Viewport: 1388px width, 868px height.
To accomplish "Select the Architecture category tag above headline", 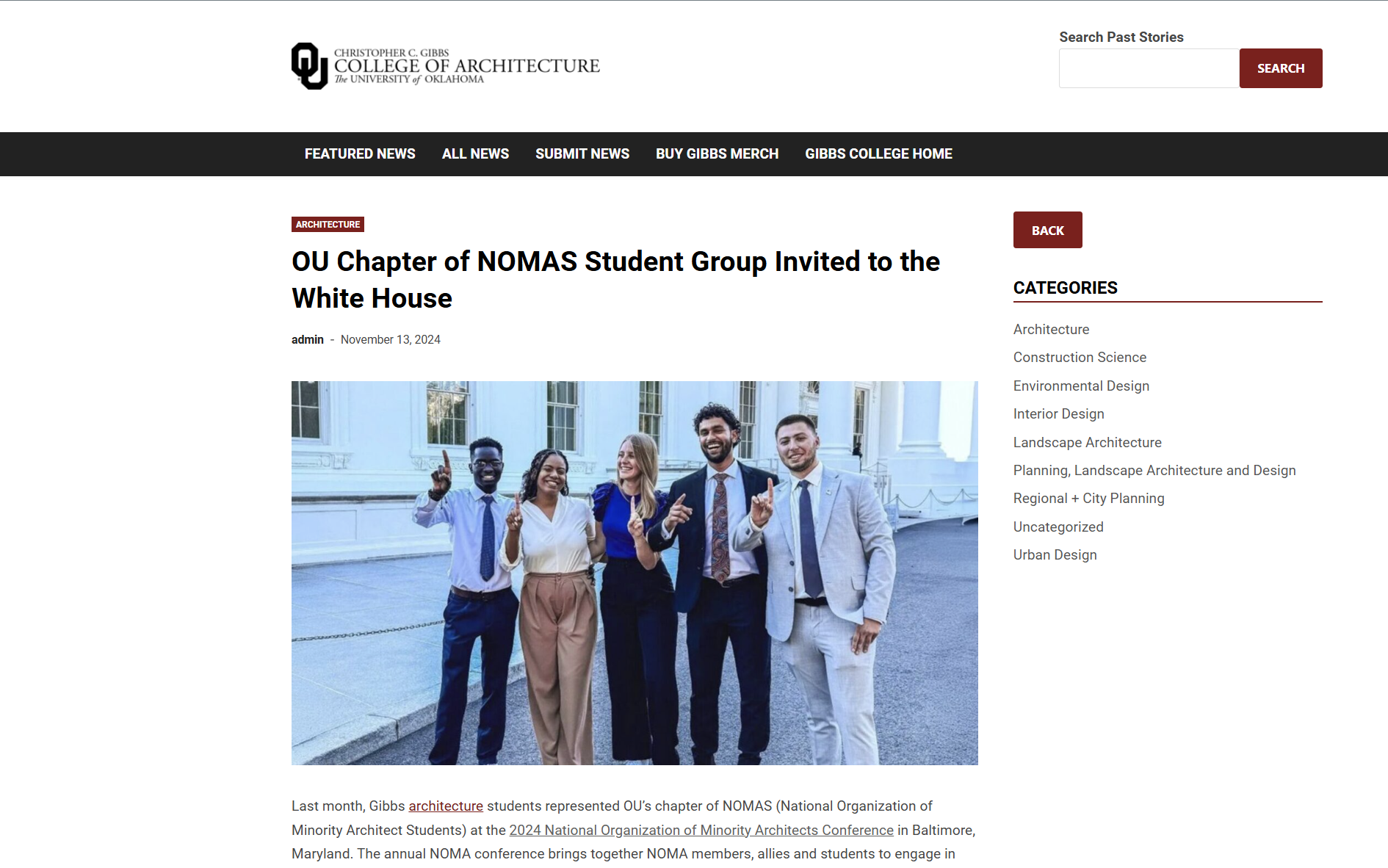I will (328, 225).
